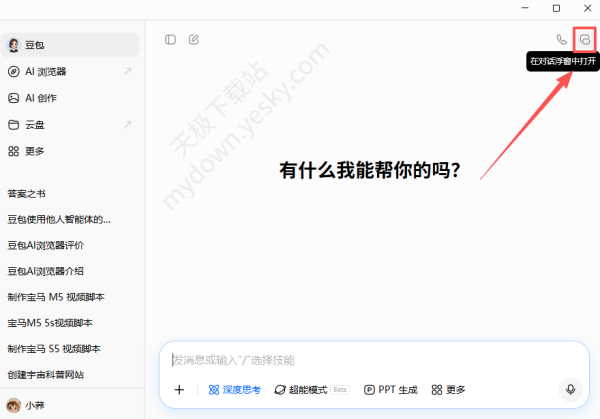Select the PPT 生成 skill
The width and height of the screenshot is (600, 419).
(391, 390)
